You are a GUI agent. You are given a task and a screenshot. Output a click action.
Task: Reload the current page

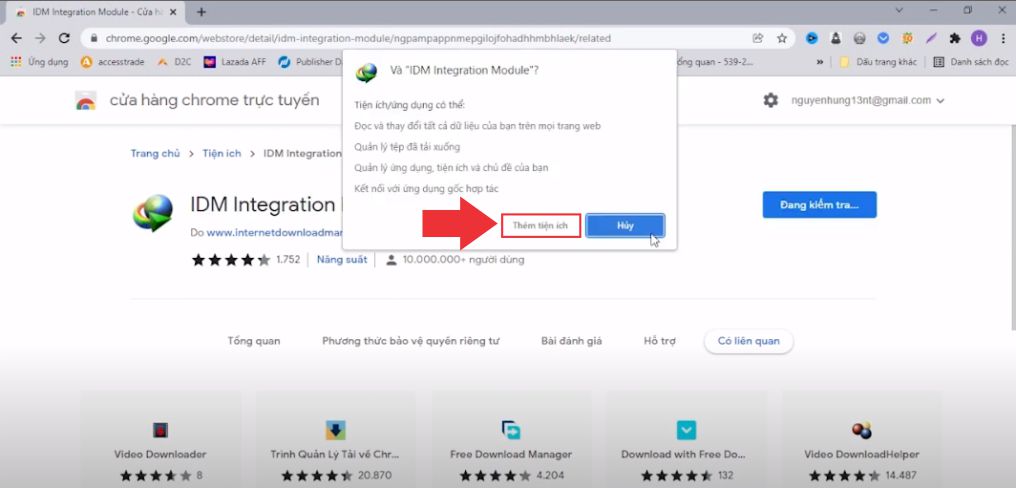click(x=64, y=38)
